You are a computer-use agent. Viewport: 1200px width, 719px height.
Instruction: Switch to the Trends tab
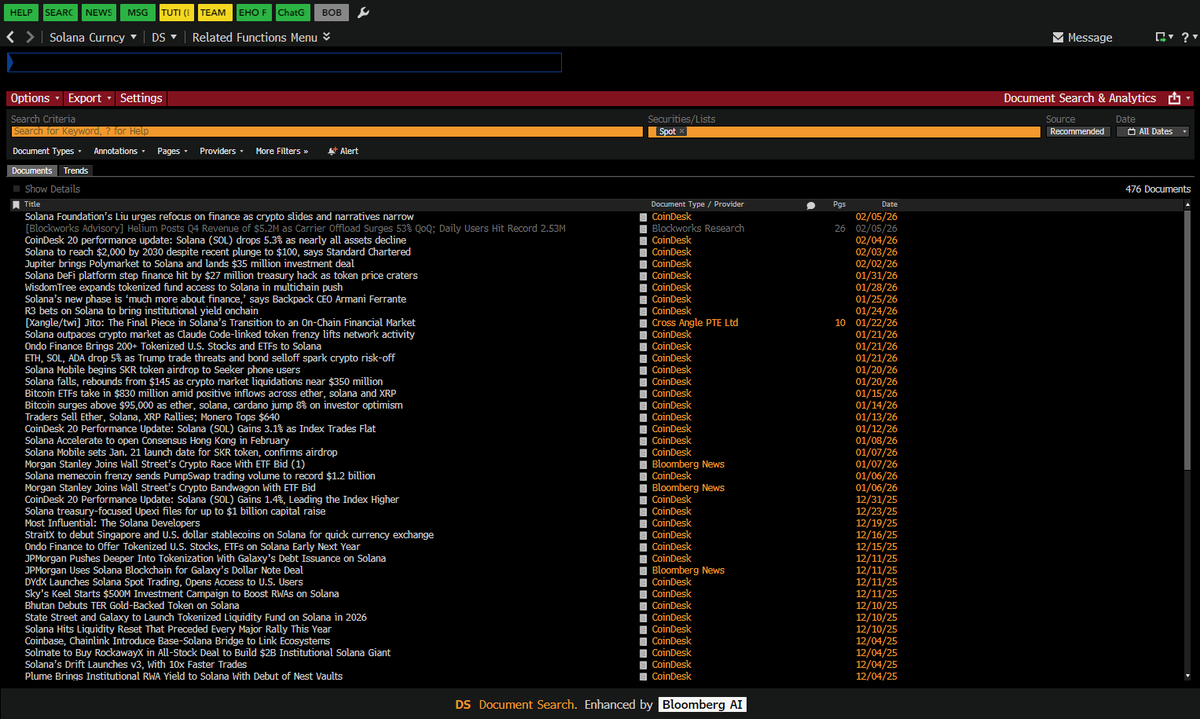tap(76, 171)
